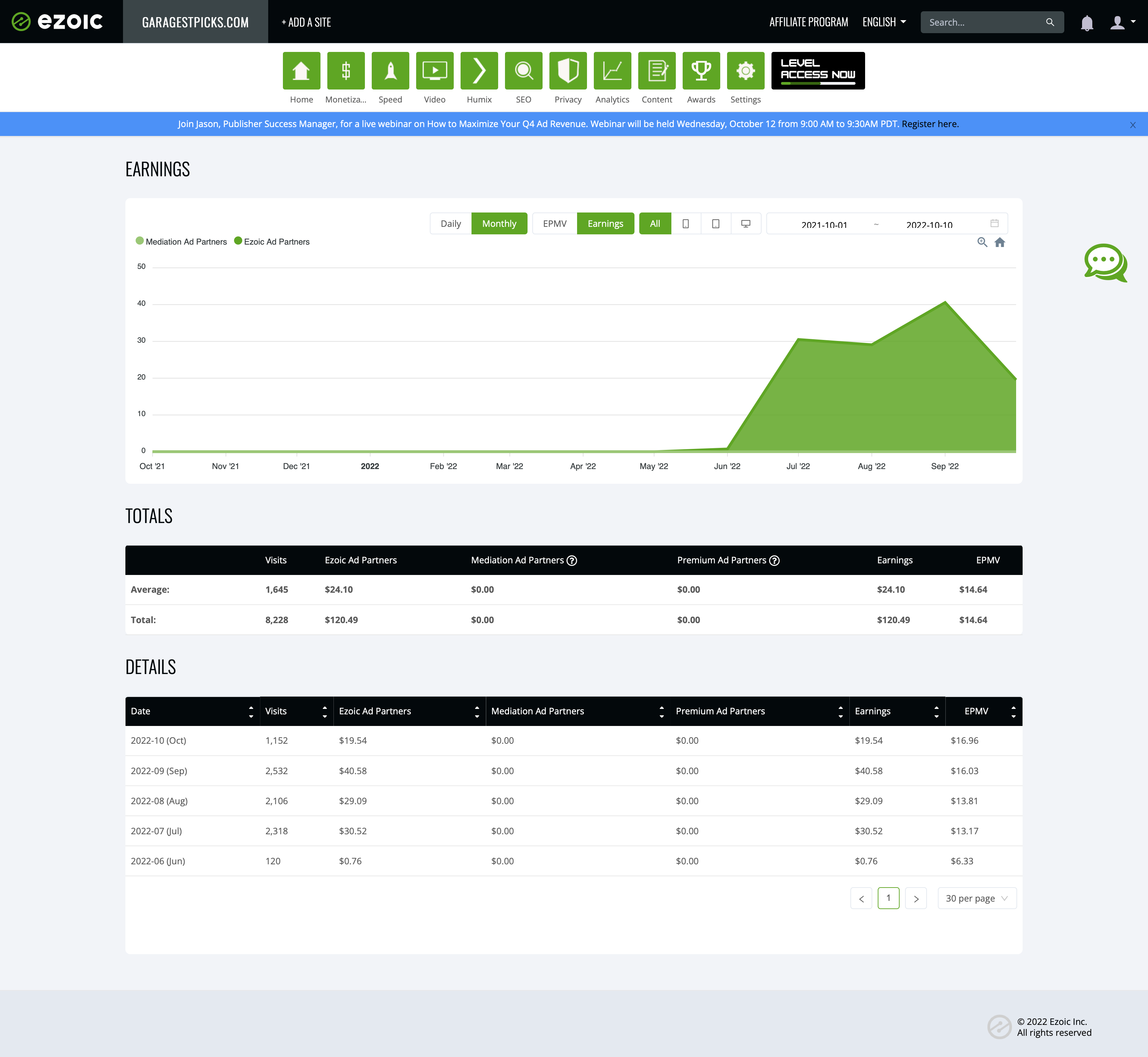Toggle Mediation Ad Partners legend series
The width and height of the screenshot is (1148, 1057).
(x=181, y=242)
